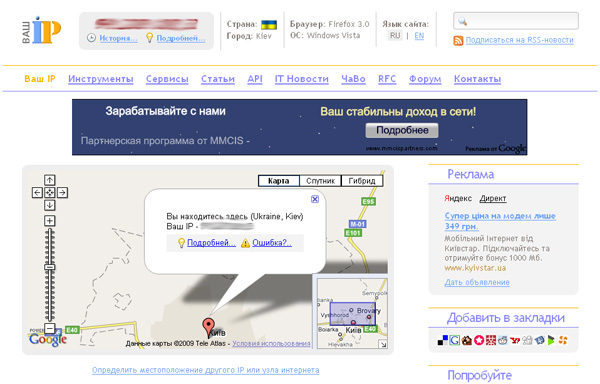Open the Директ link
This screenshot has width=600, height=384.
493,198
